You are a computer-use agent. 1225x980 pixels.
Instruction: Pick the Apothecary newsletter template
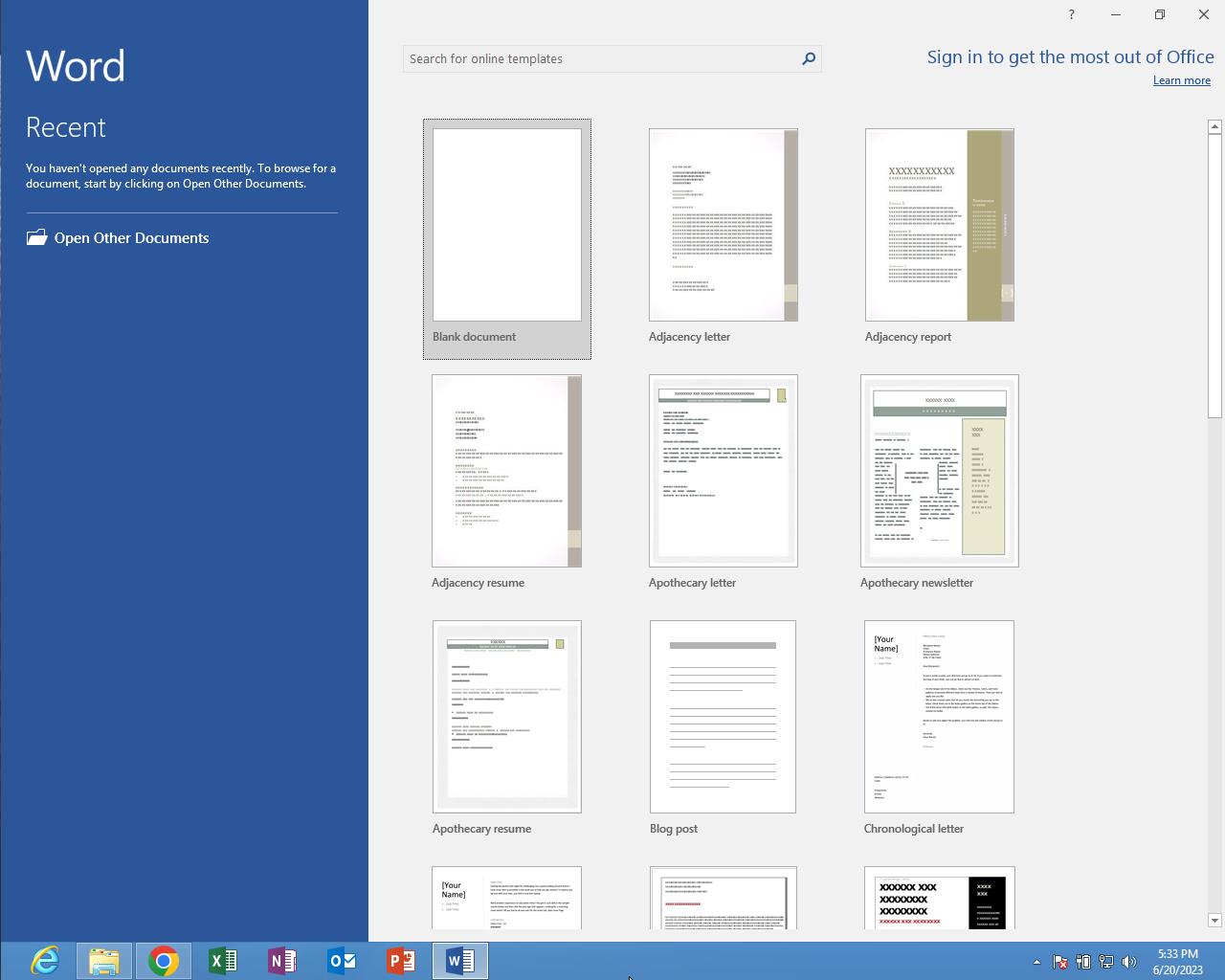(939, 471)
